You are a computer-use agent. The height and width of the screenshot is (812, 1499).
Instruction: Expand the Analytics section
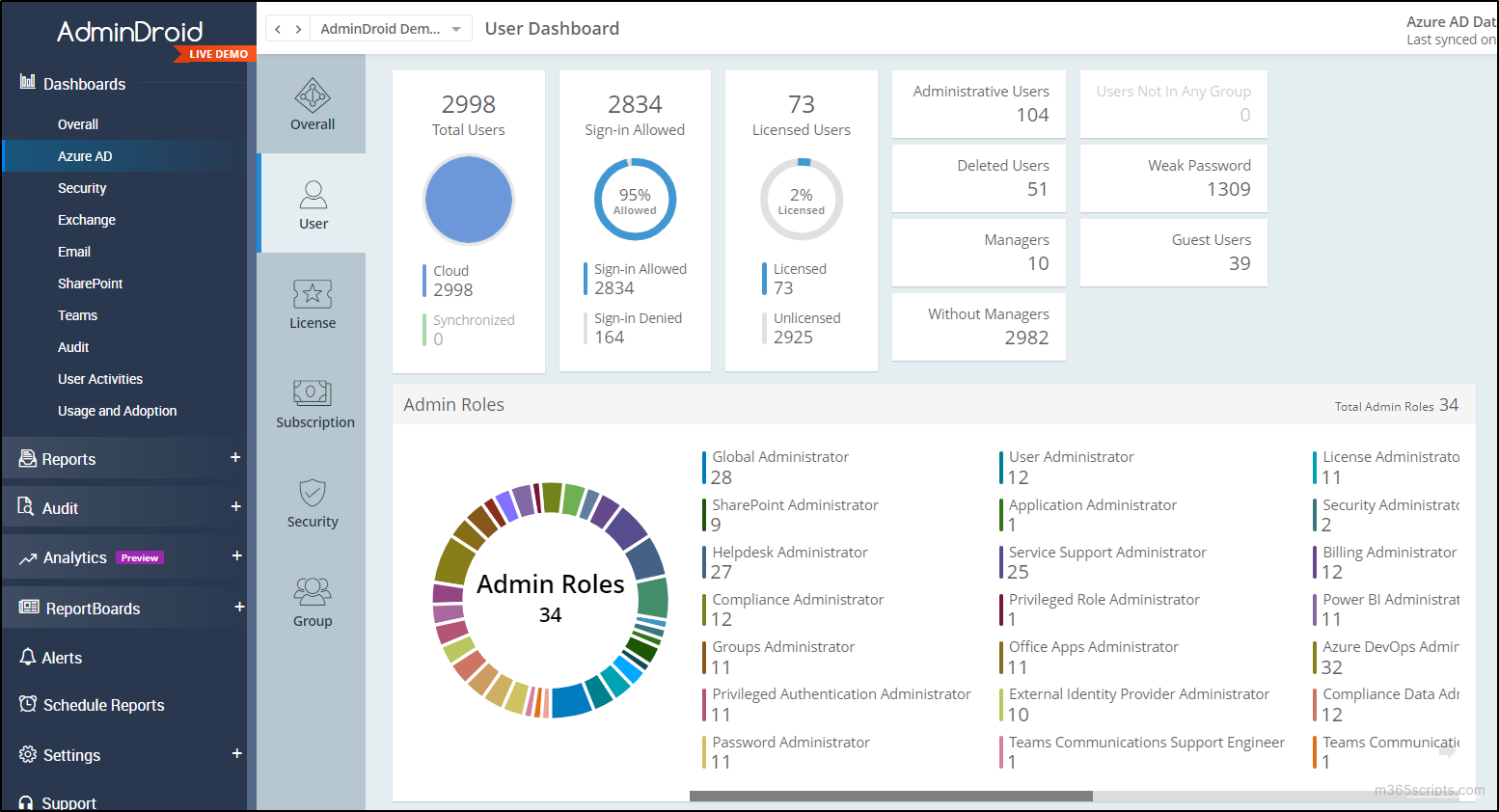(x=234, y=556)
